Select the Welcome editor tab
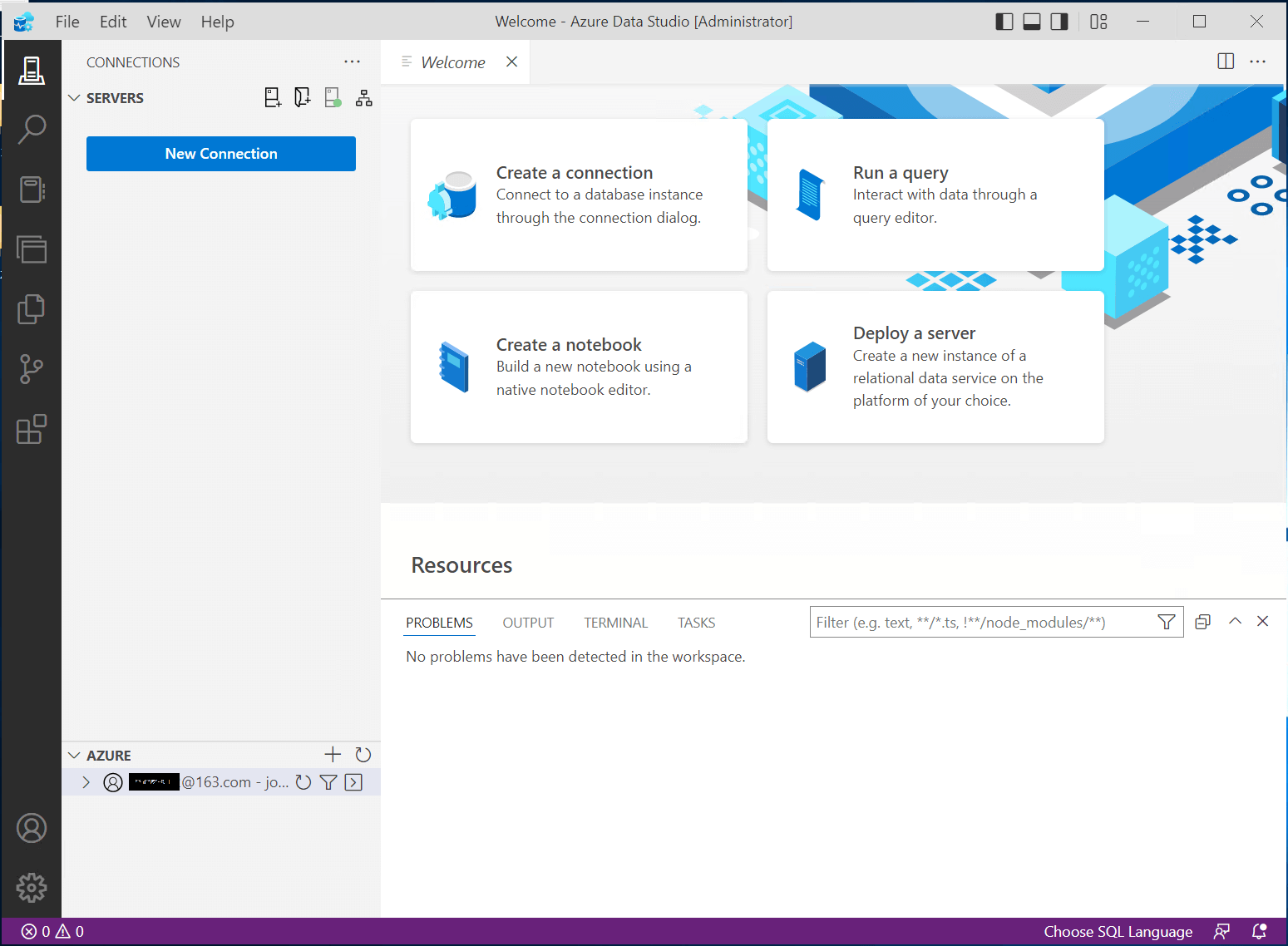Screen dimensions: 1288x946 point(454,62)
